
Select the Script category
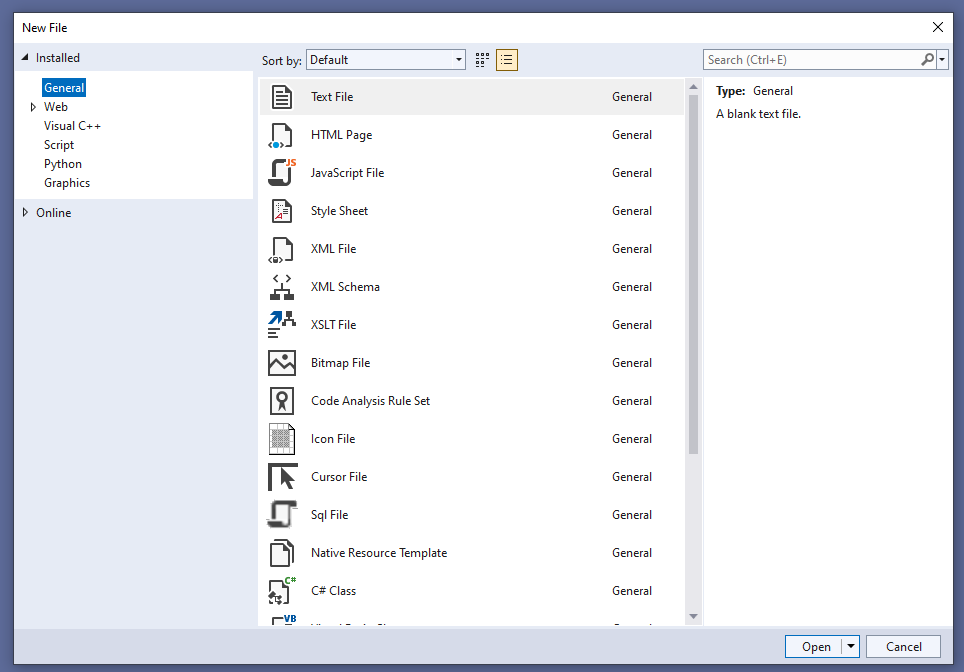click(59, 145)
